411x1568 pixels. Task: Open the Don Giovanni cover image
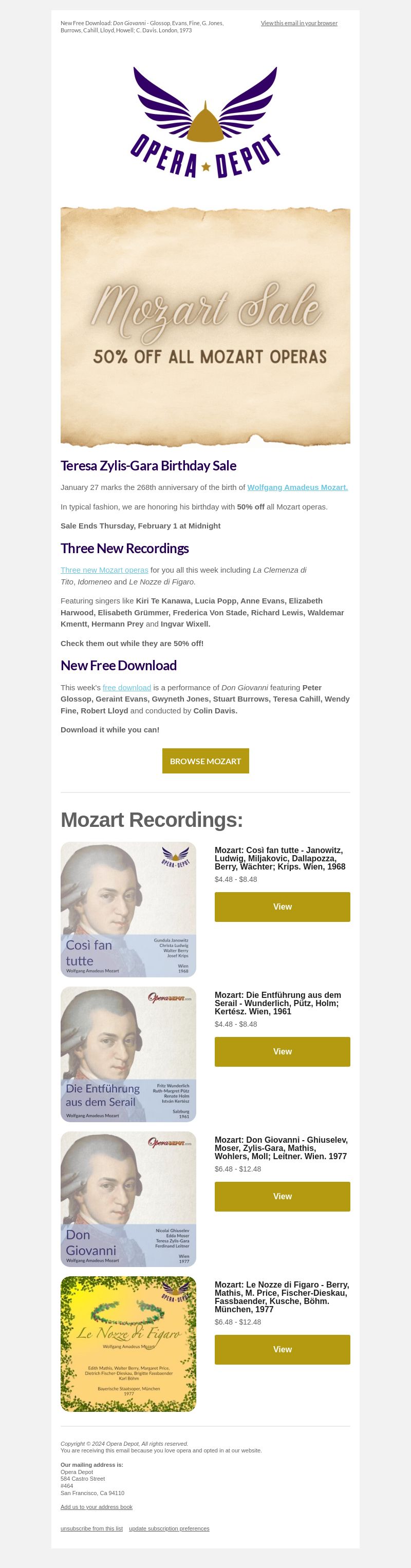coord(128,1199)
